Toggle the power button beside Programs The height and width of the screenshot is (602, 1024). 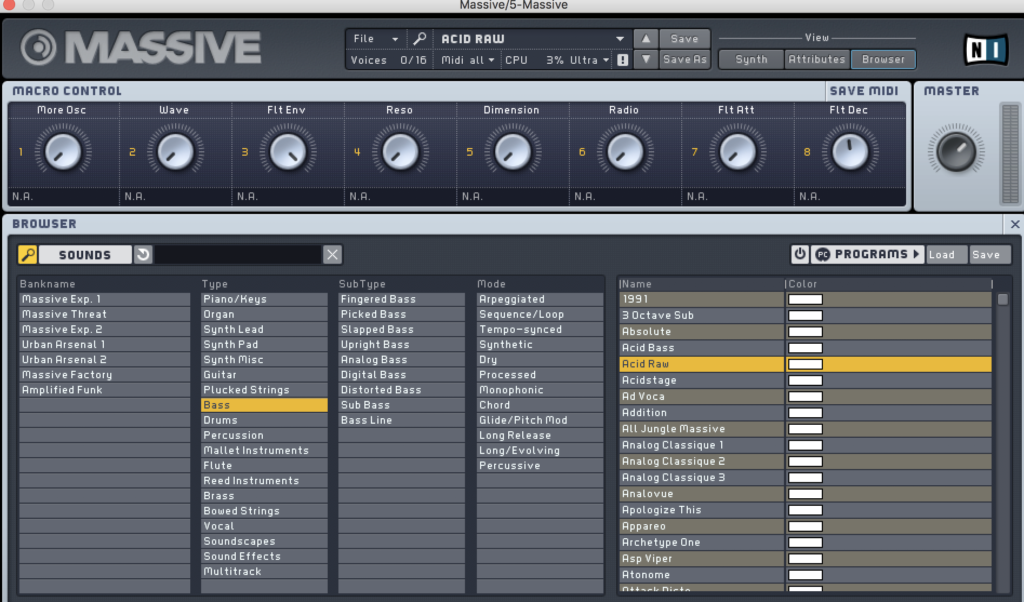pyautogui.click(x=799, y=255)
